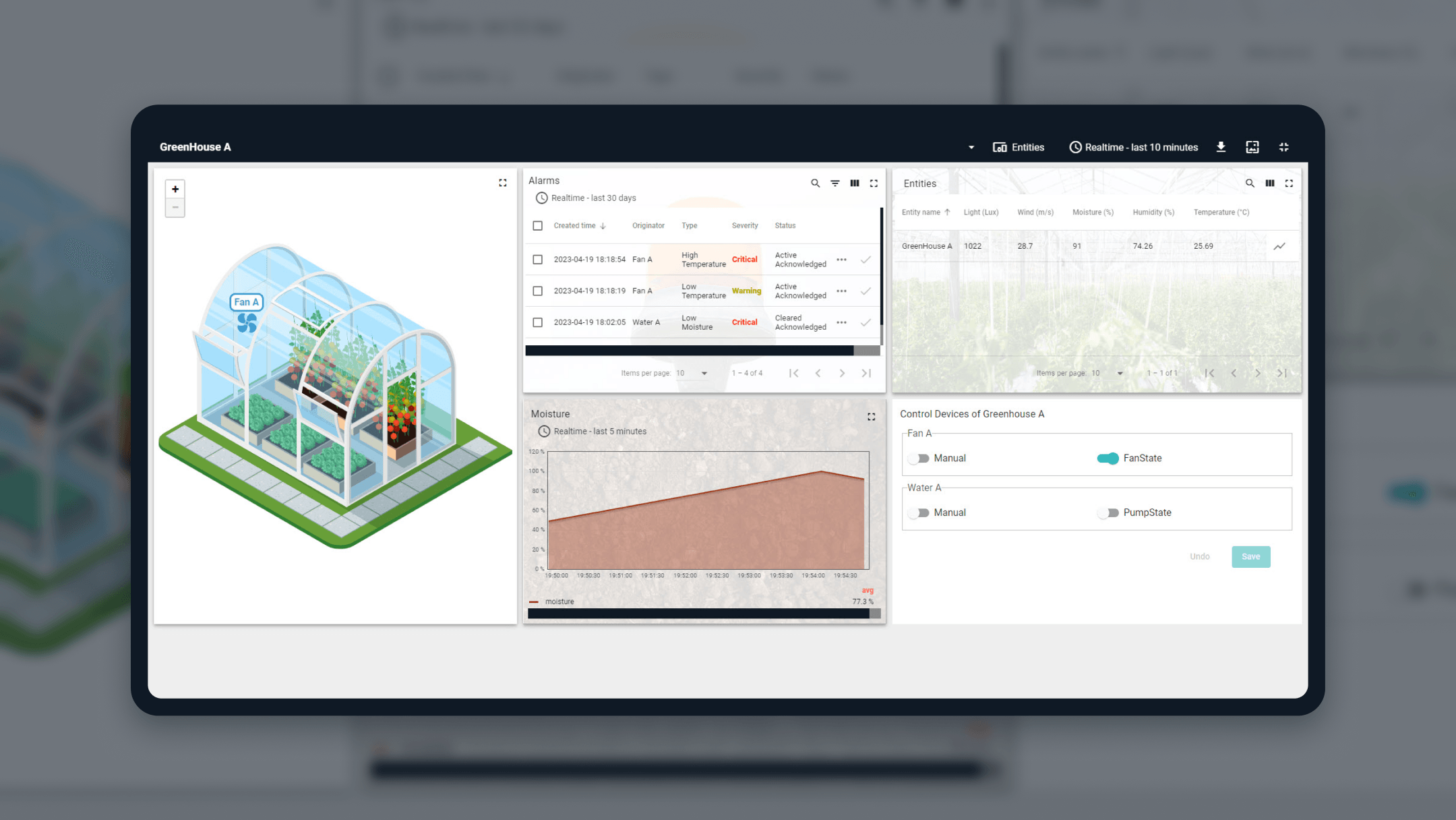
Task: Click the Save button
Action: point(1250,556)
